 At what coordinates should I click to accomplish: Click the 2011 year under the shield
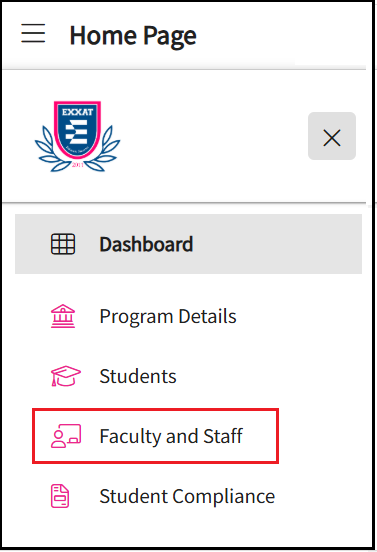[77, 165]
